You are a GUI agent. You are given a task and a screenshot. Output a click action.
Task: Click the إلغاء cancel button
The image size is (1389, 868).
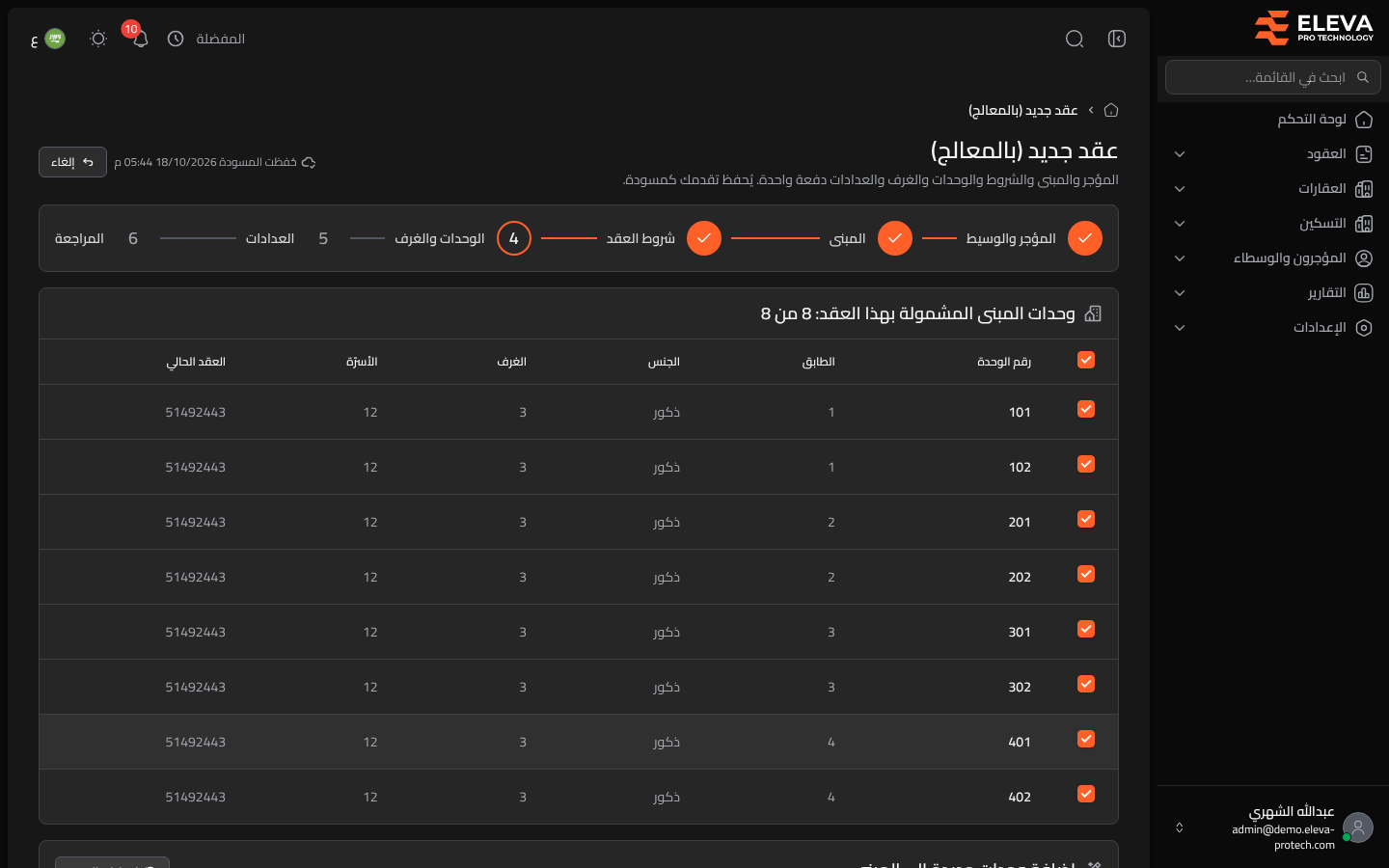click(72, 162)
